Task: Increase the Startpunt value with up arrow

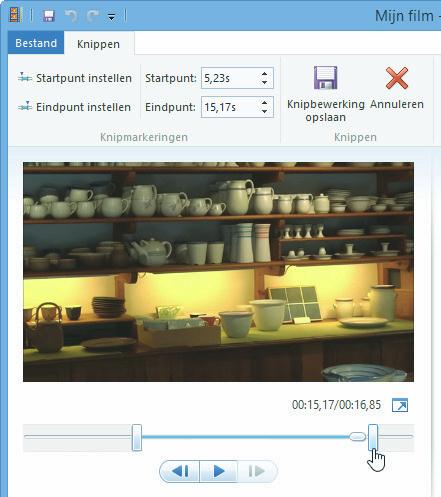Action: click(264, 74)
